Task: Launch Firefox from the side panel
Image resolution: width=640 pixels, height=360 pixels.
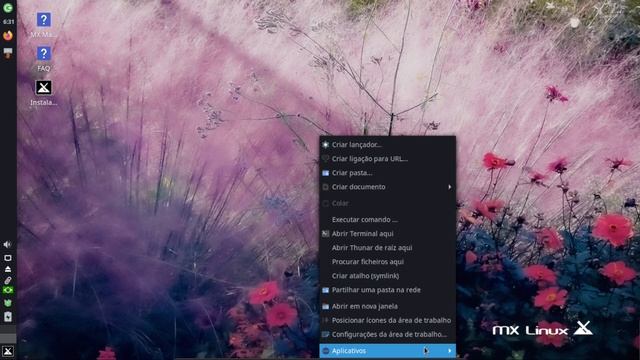Action: pos(8,36)
